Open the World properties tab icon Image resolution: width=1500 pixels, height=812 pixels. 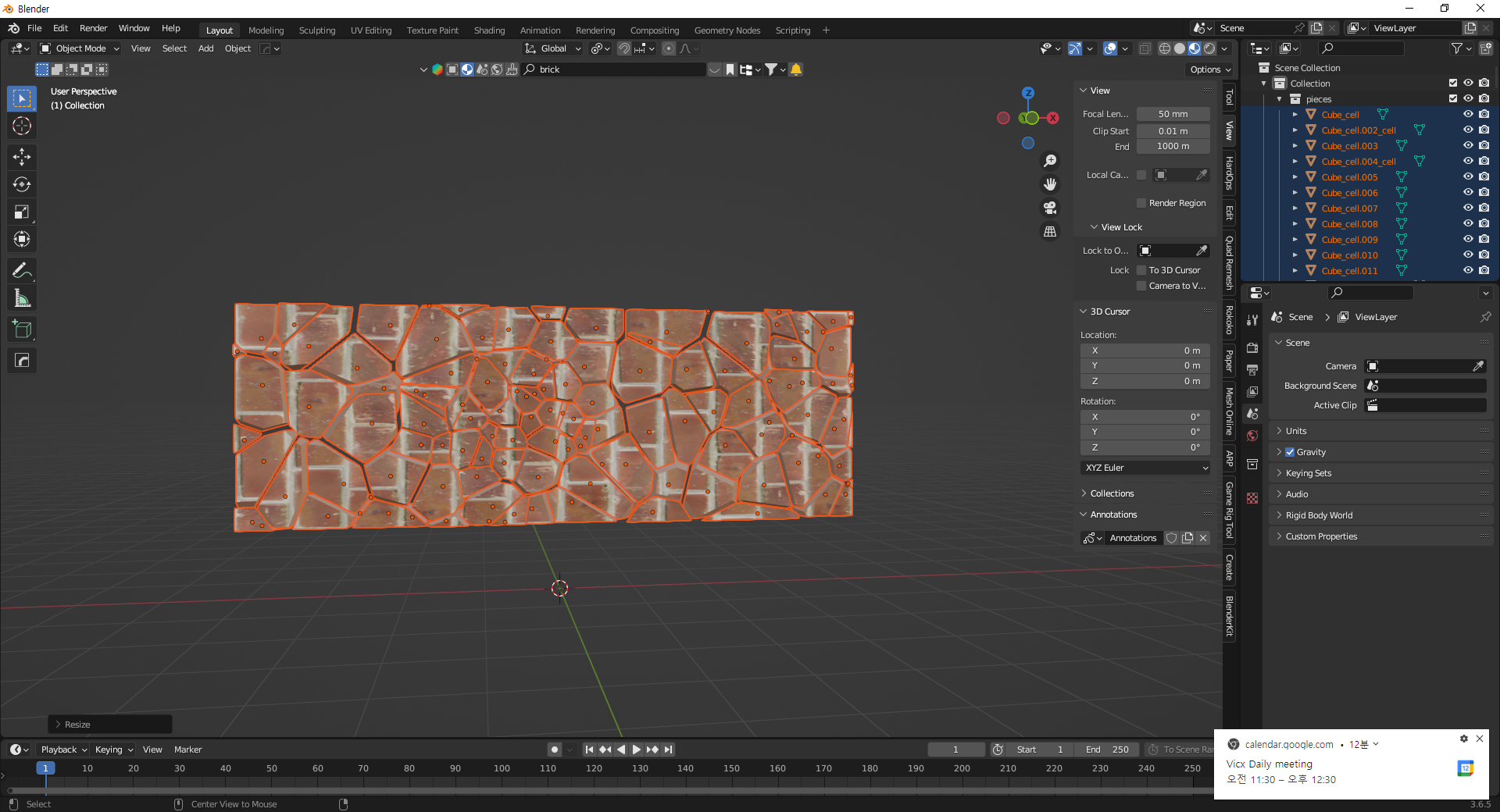tap(1252, 436)
